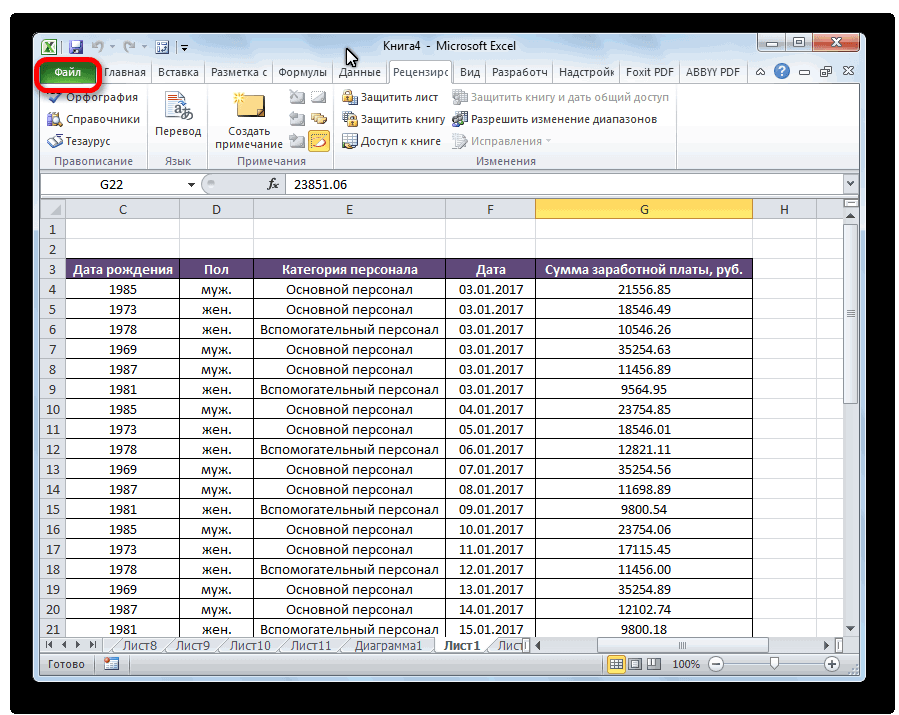Screen dimensions: 899x715
Task: Click the formula bar containing 23851.06
Action: click(565, 185)
